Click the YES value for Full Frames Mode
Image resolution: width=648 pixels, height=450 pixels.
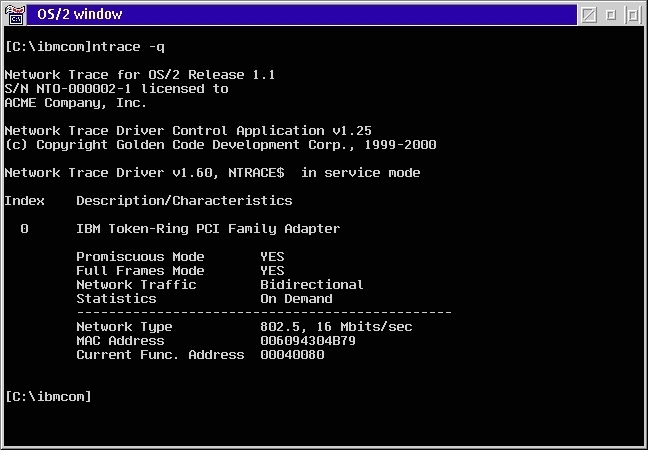click(x=272, y=271)
